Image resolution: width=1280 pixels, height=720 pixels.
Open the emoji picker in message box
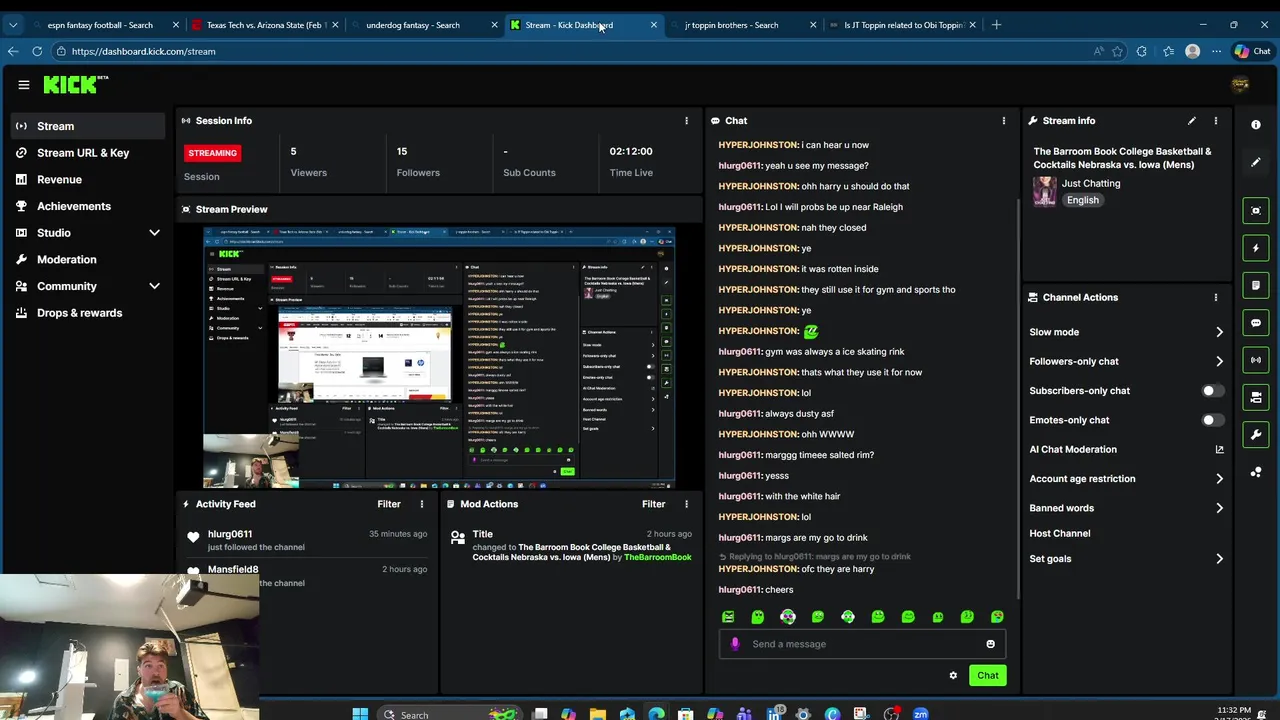[x=990, y=644]
